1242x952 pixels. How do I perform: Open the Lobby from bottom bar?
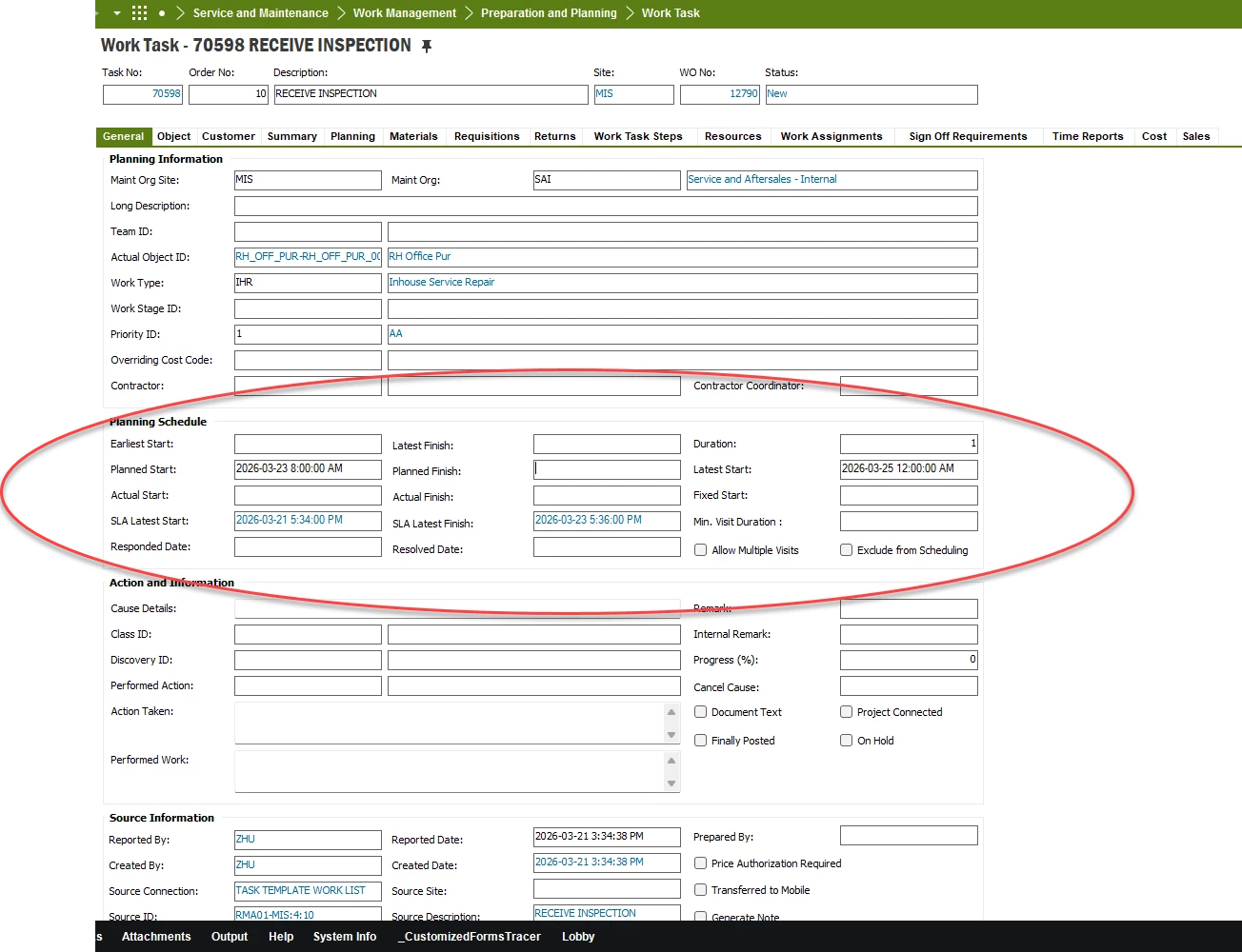click(578, 937)
